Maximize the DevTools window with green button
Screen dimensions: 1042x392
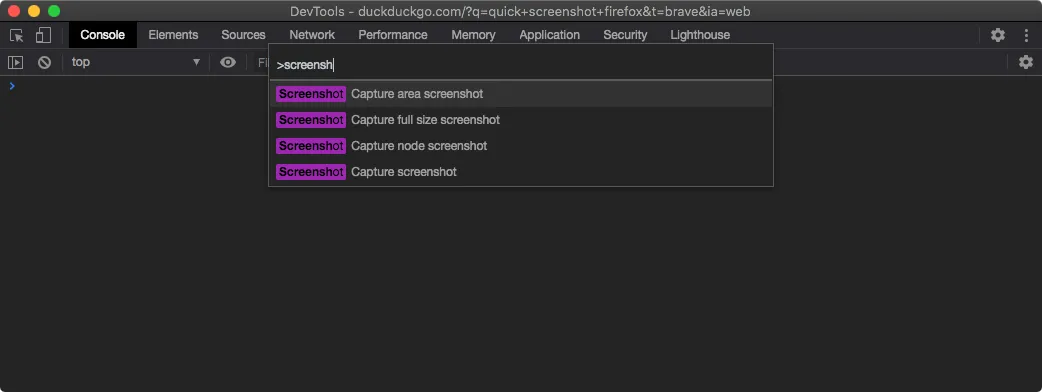pyautogui.click(x=54, y=11)
